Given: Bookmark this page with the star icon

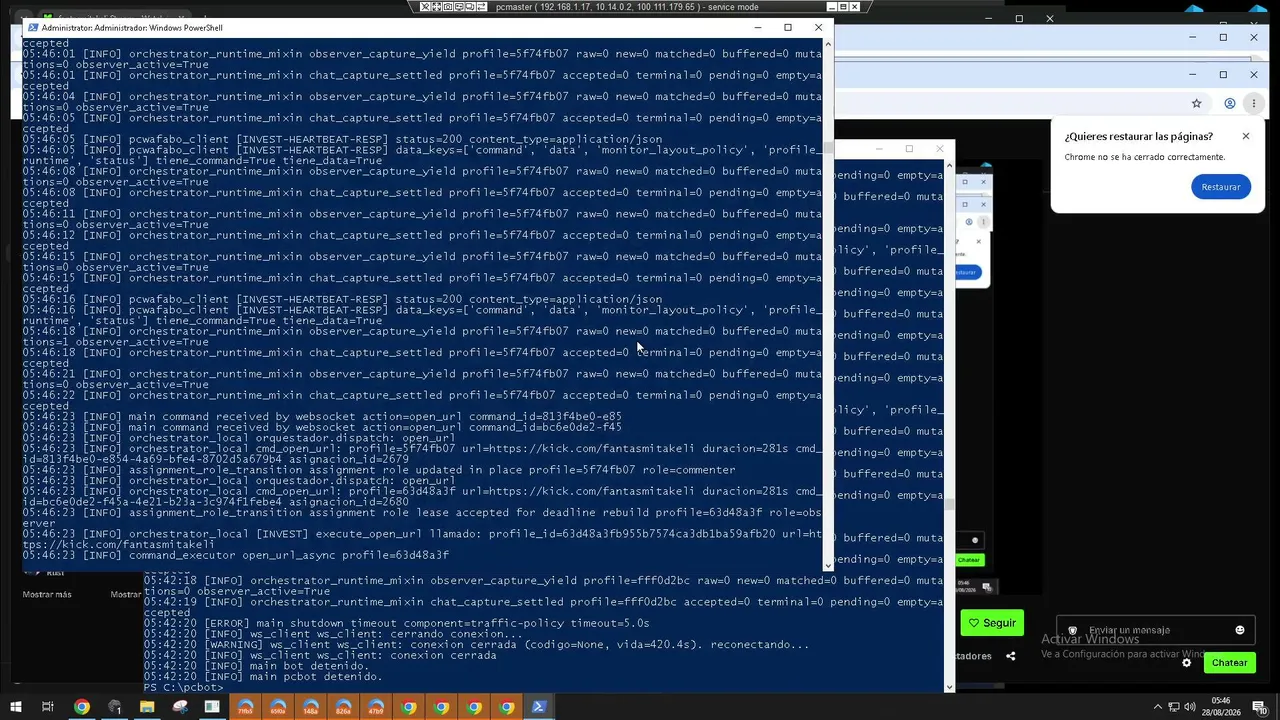Looking at the screenshot, I should point(1196,103).
